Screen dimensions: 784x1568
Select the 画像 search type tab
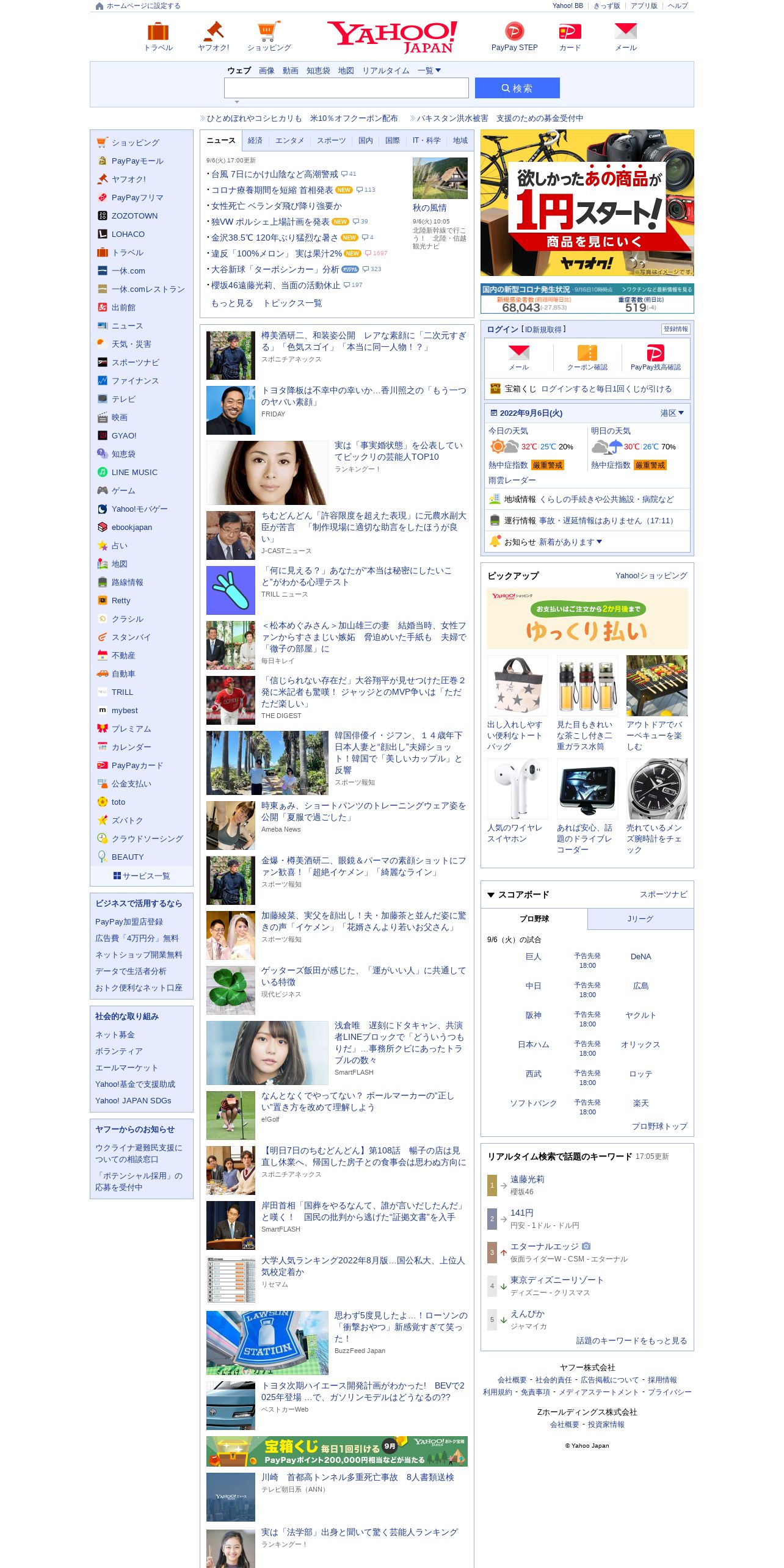coord(267,71)
